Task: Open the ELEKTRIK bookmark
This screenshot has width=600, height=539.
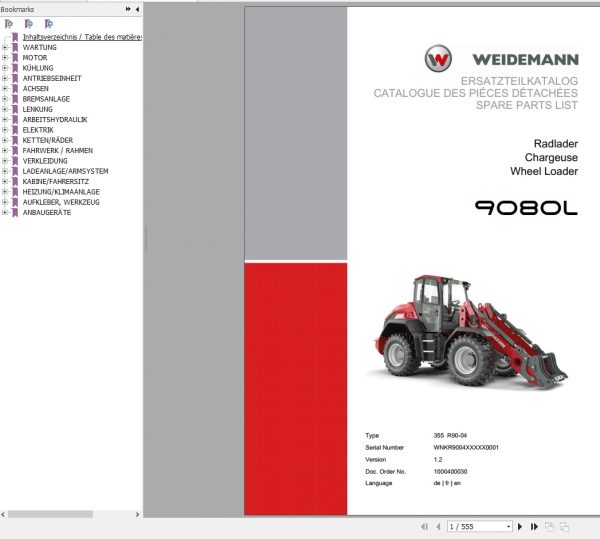Action: coord(38,130)
